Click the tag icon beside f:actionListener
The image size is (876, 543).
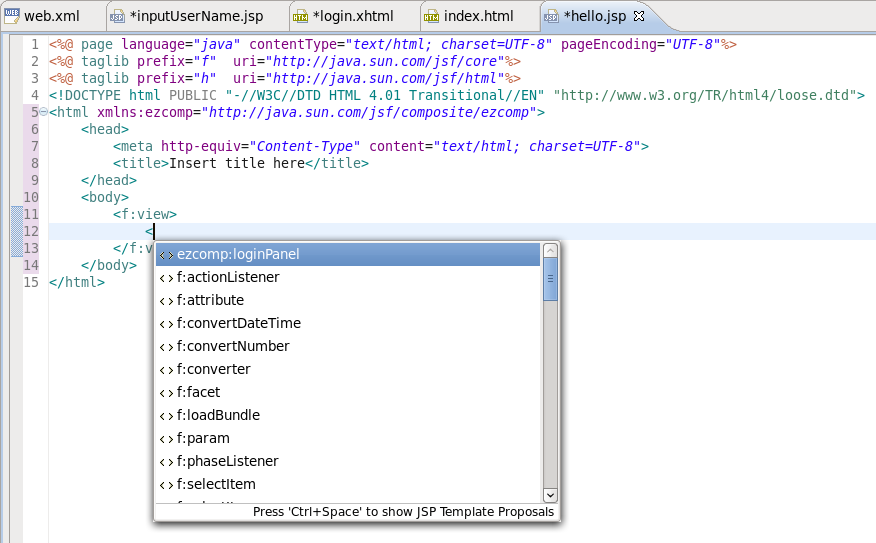[x=166, y=278]
